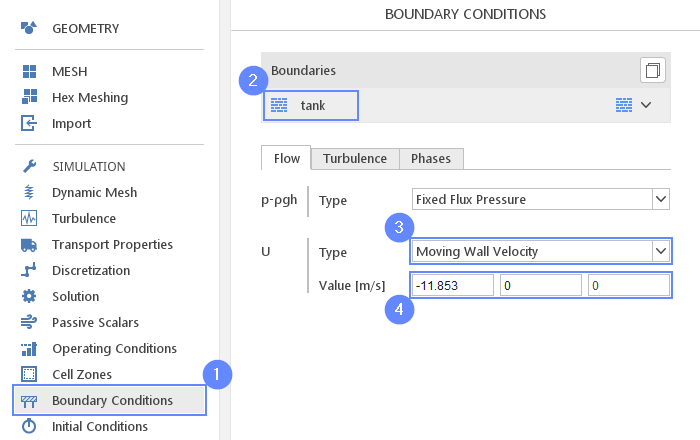The image size is (700, 440).
Task: Expand the tank boundary type chevron
Action: coord(646,105)
